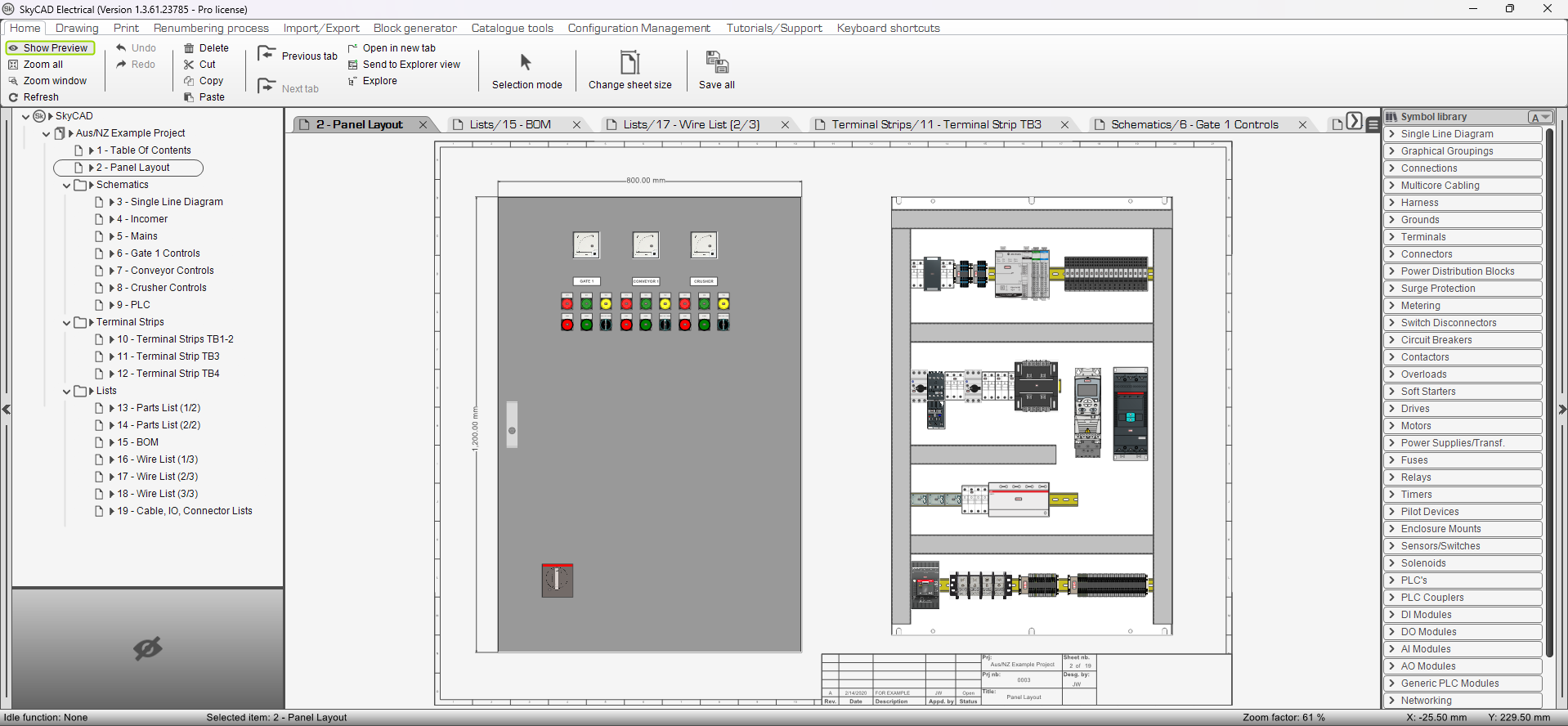The image size is (1568, 726).
Task: Close the Terminal Strip TB3 tab
Action: 1064,125
